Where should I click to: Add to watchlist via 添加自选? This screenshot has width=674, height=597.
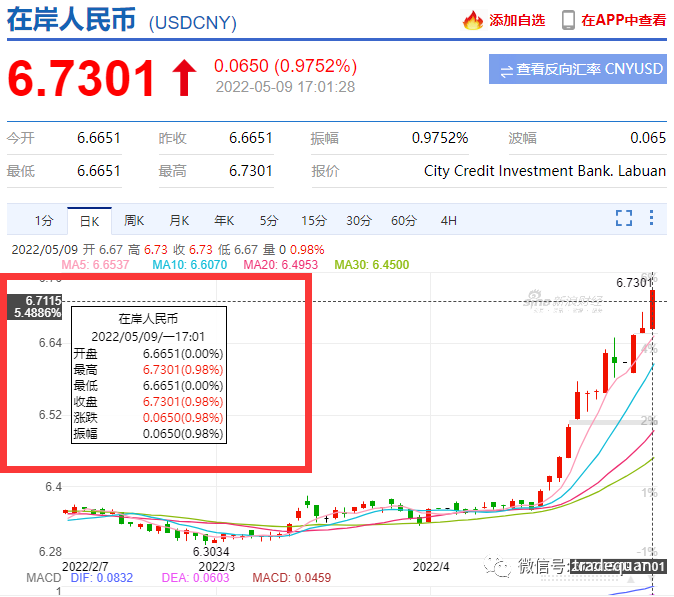point(517,20)
